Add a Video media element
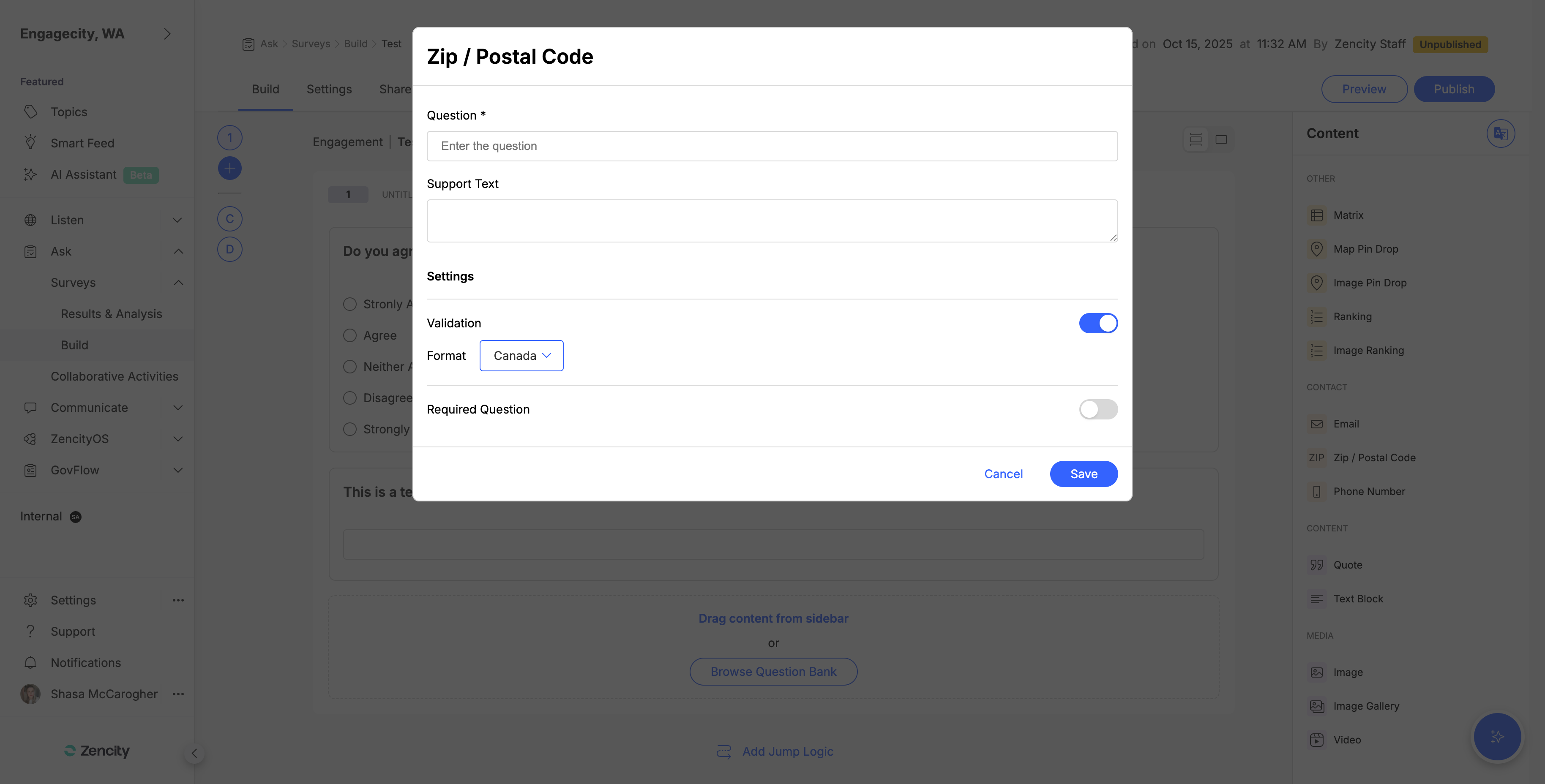The image size is (1545, 784). 1348,739
